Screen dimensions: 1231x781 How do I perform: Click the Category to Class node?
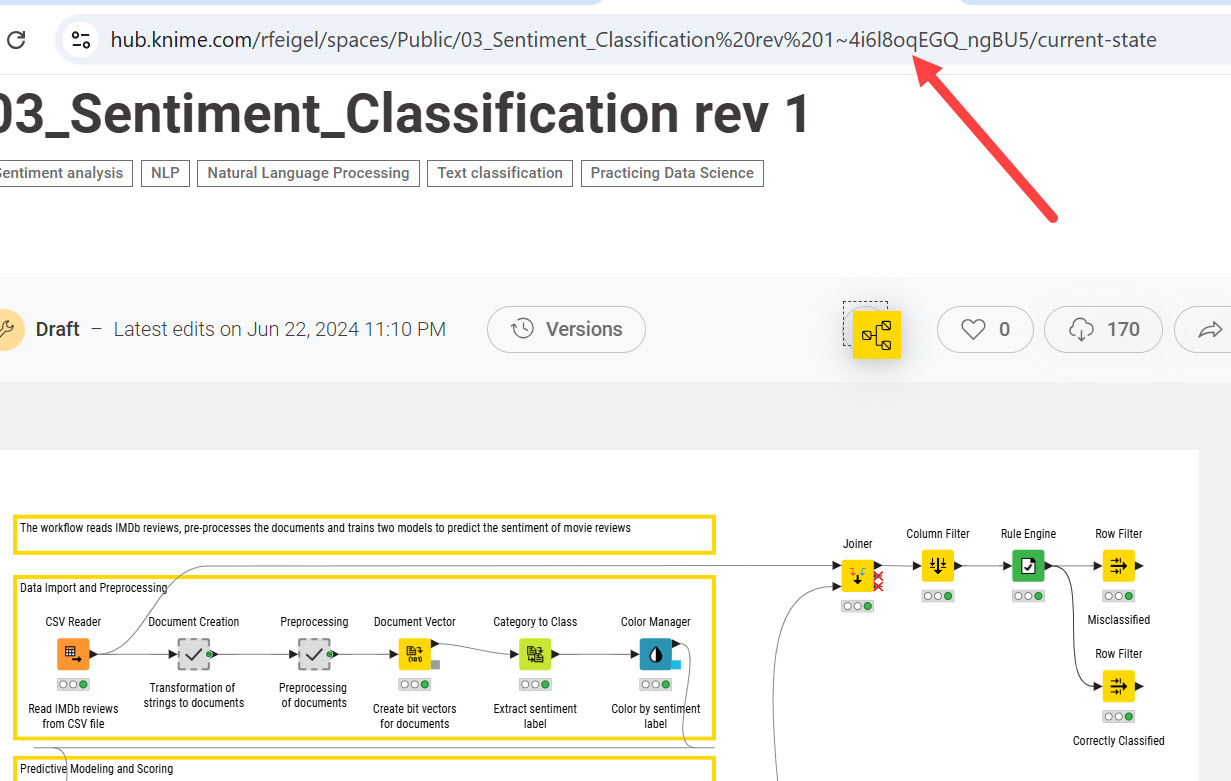coord(535,654)
